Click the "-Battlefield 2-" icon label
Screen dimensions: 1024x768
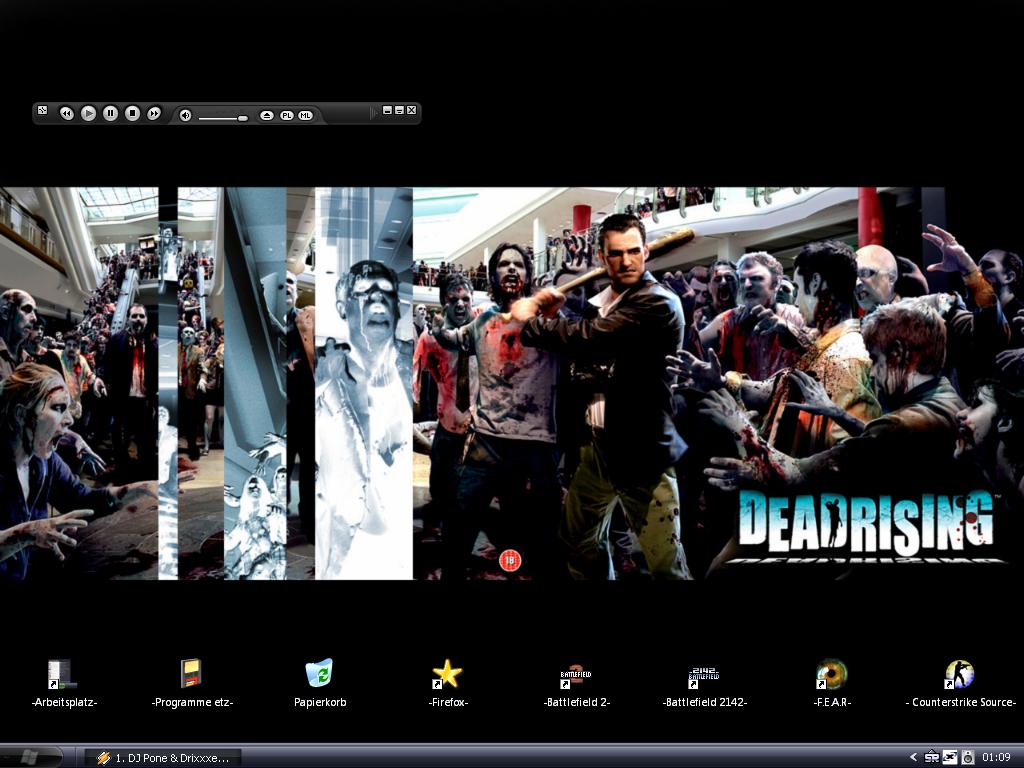(576, 703)
